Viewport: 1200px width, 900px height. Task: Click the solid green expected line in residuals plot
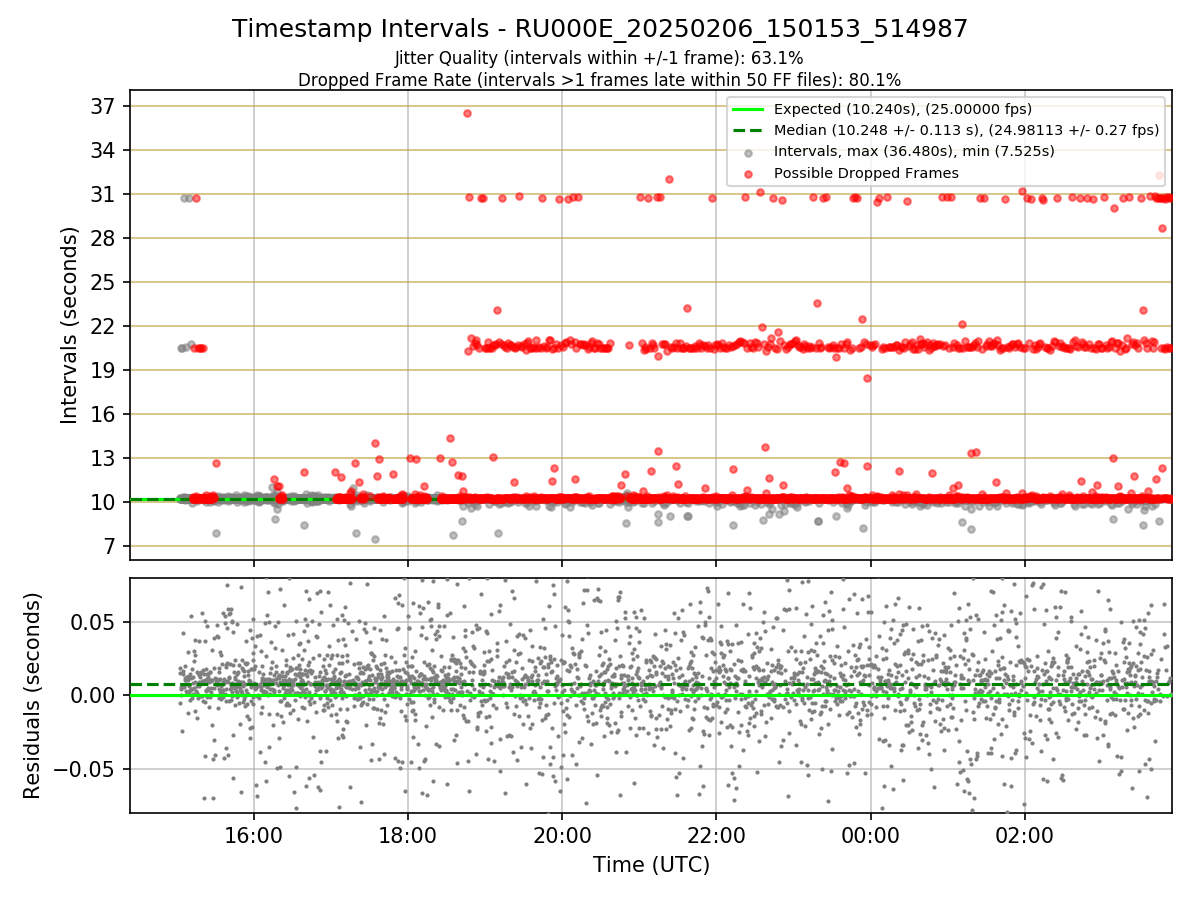click(651, 695)
